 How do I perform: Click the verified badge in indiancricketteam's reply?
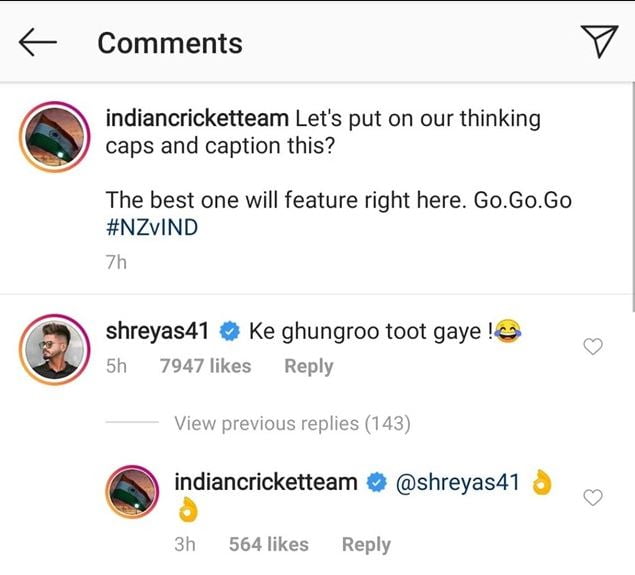(377, 483)
